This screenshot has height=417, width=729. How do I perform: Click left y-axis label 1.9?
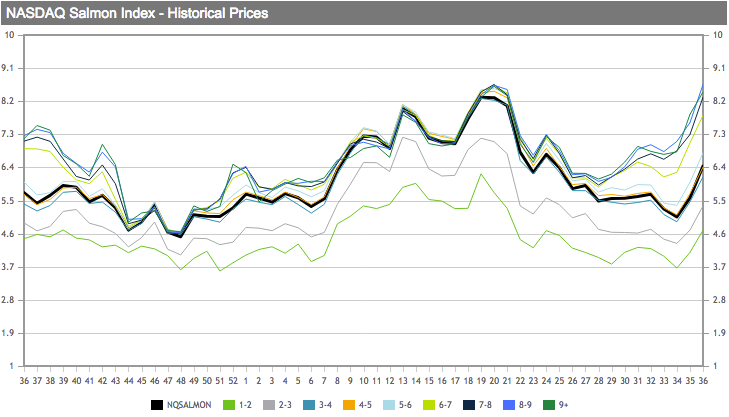[8, 333]
